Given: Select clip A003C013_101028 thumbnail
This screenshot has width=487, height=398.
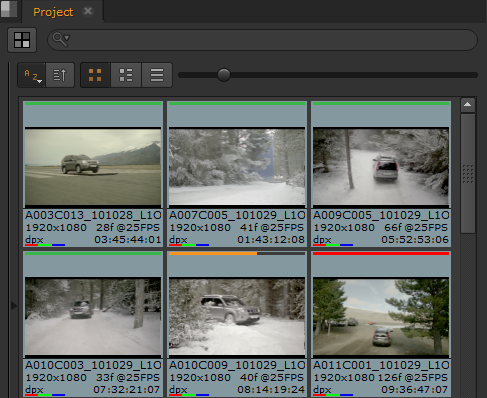Looking at the screenshot, I should (93, 167).
